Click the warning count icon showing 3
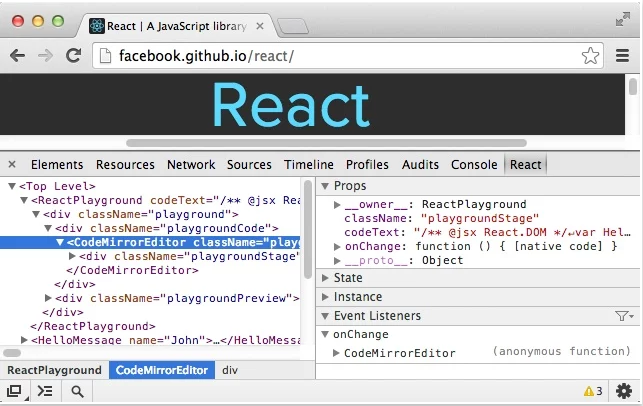The width and height of the screenshot is (643, 406). point(593,391)
